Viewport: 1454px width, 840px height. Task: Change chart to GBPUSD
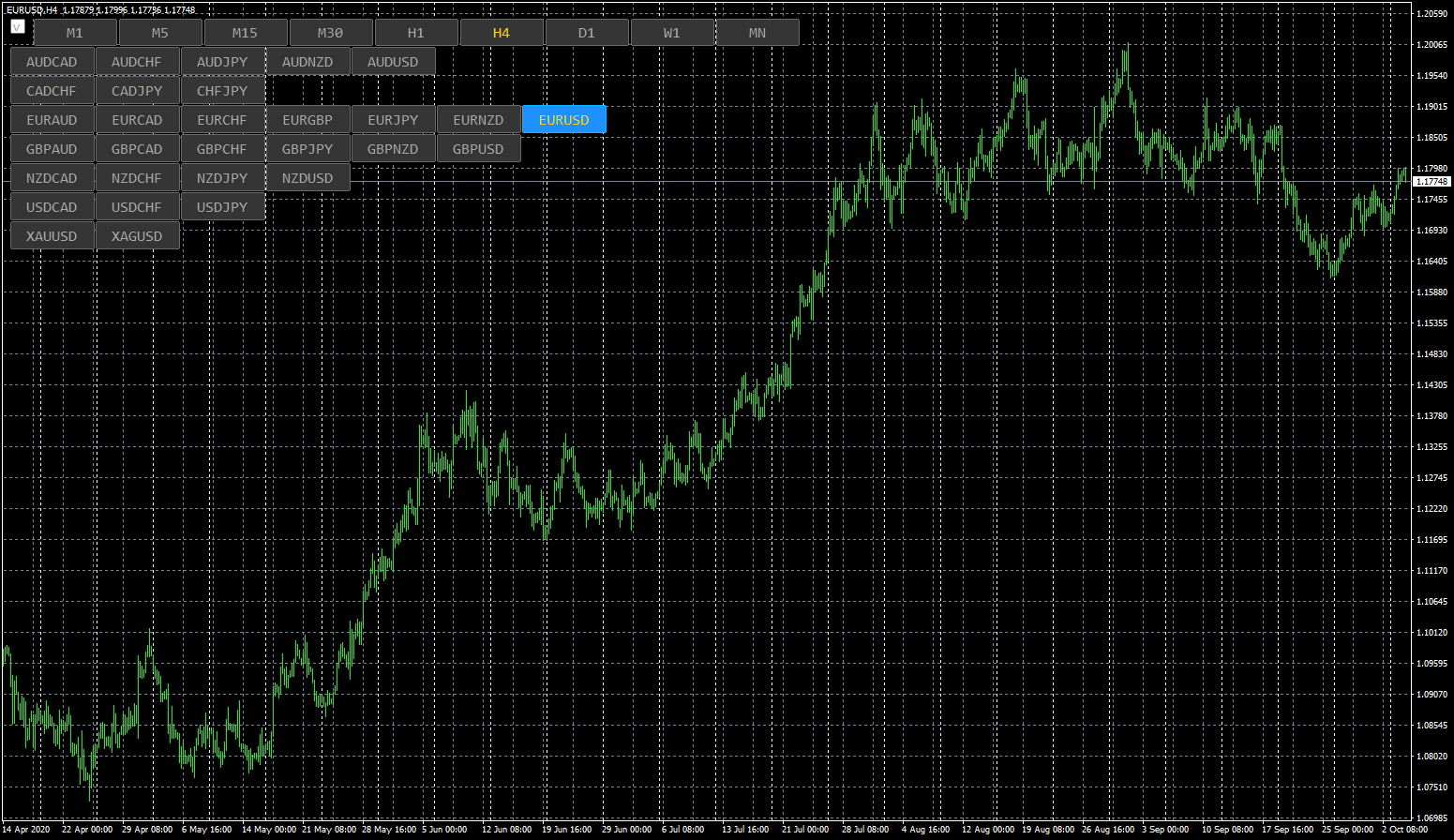click(478, 149)
